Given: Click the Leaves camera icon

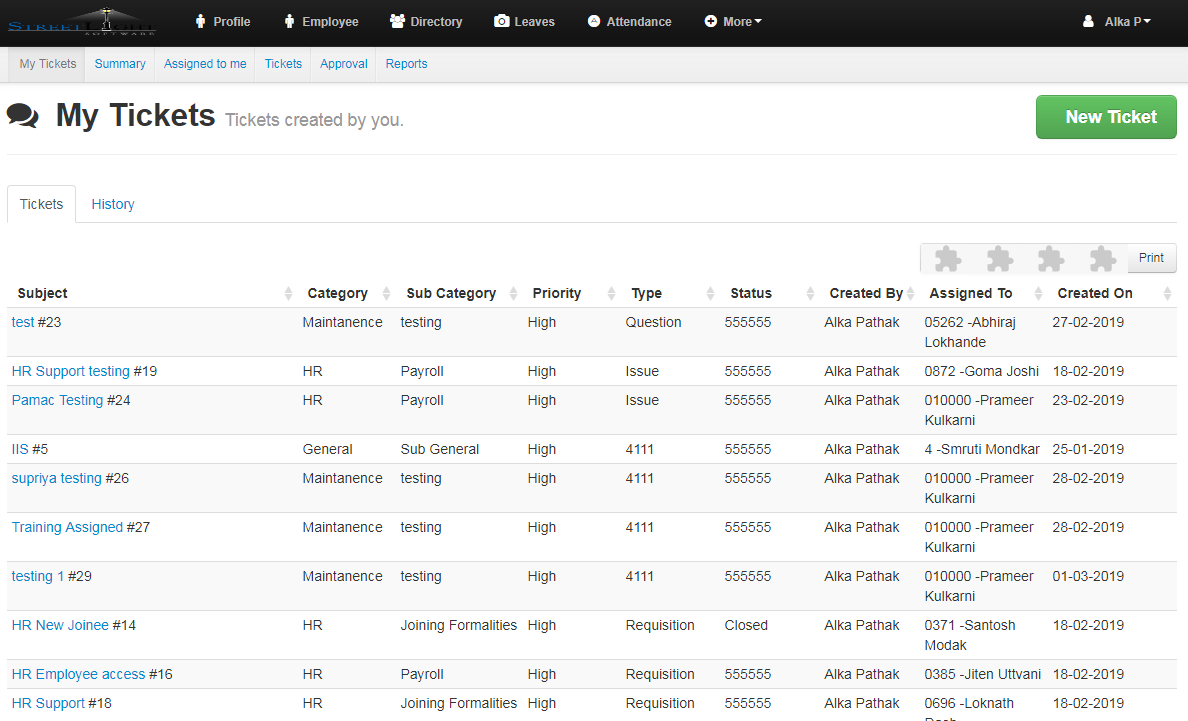Looking at the screenshot, I should (502, 21).
